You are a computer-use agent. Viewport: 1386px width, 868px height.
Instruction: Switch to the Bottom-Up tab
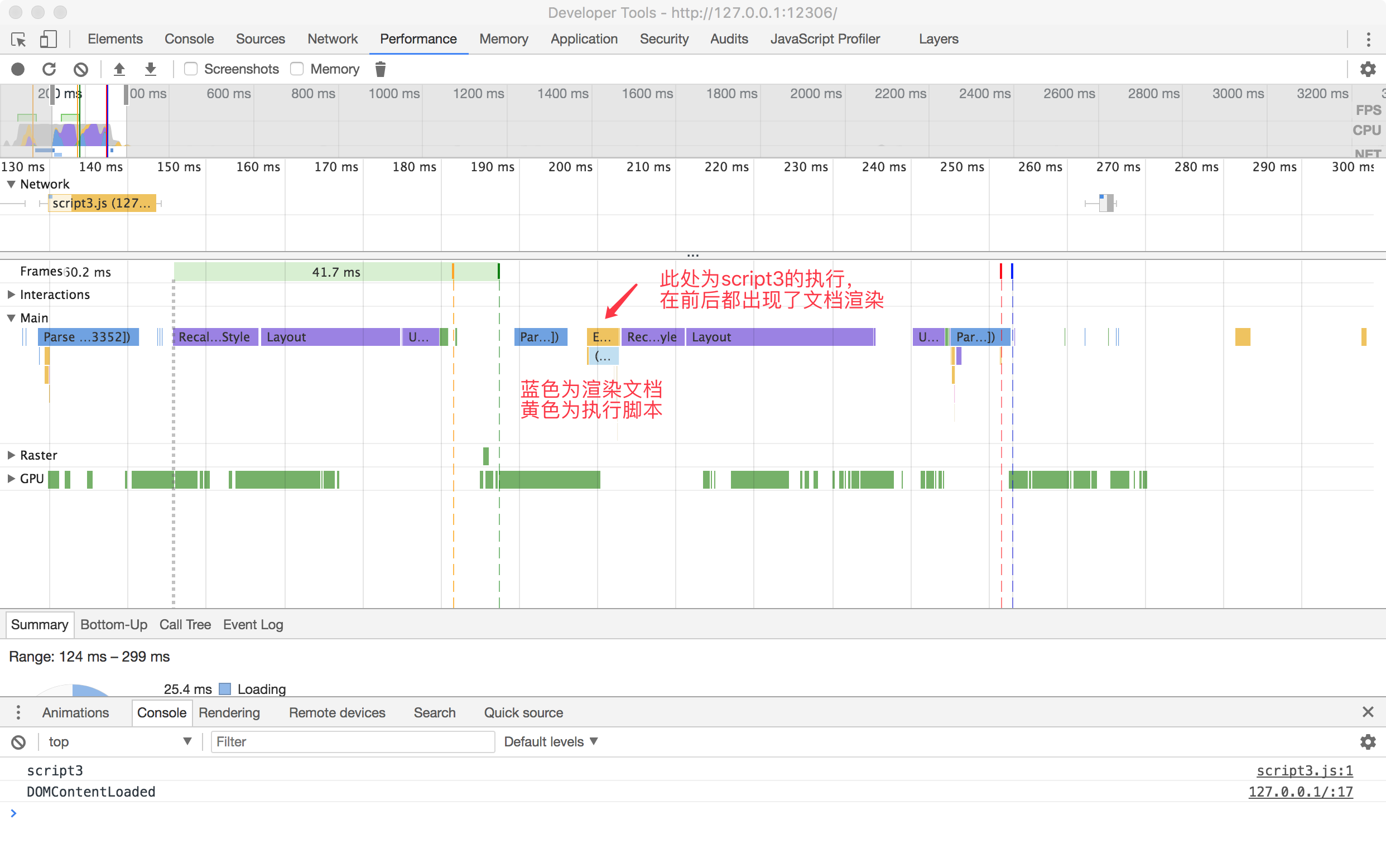[x=114, y=625]
